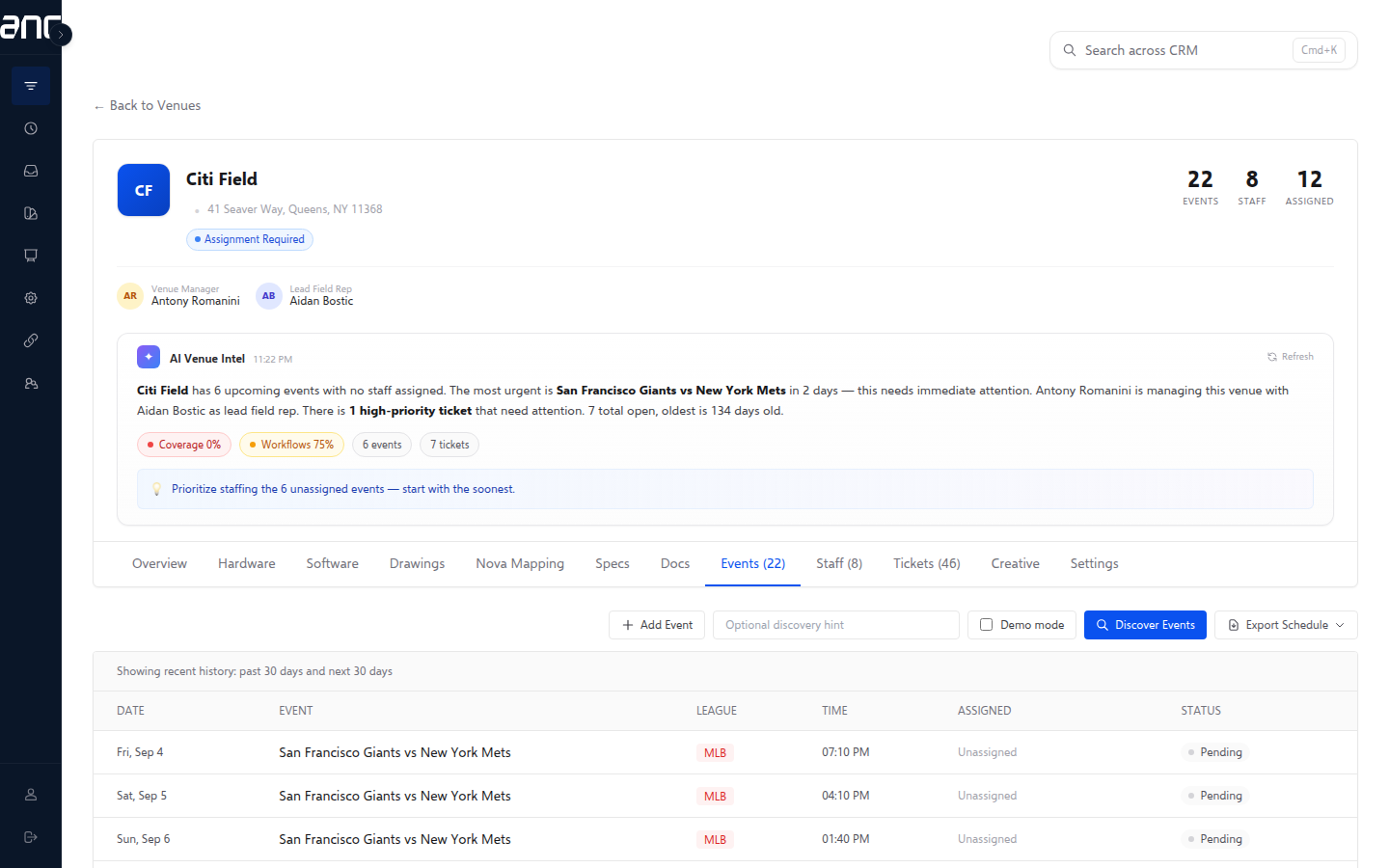The height and width of the screenshot is (868, 1389).
Task: Open the two-people users sidebar icon
Action: pyautogui.click(x=31, y=383)
